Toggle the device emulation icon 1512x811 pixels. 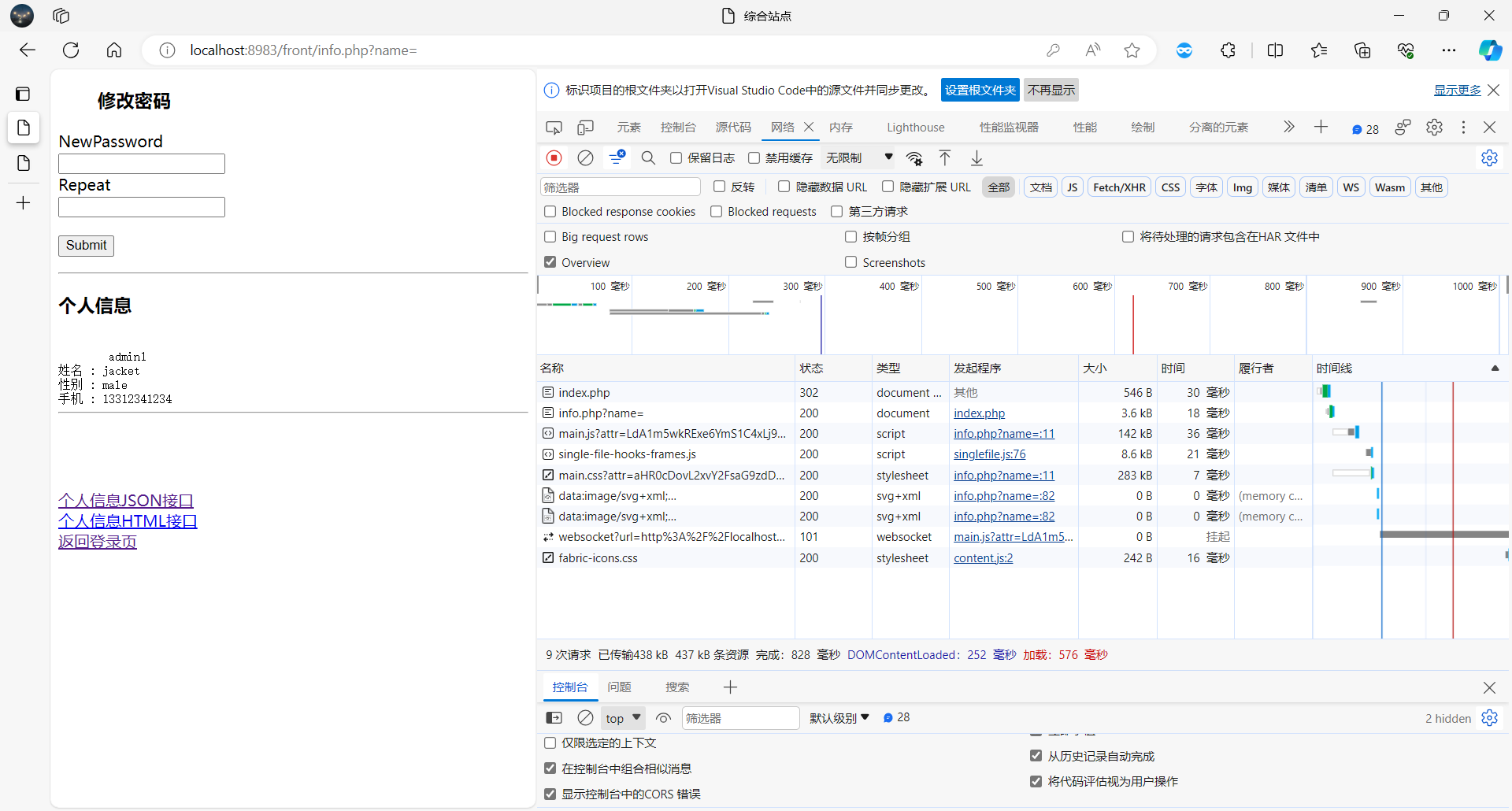tap(585, 127)
